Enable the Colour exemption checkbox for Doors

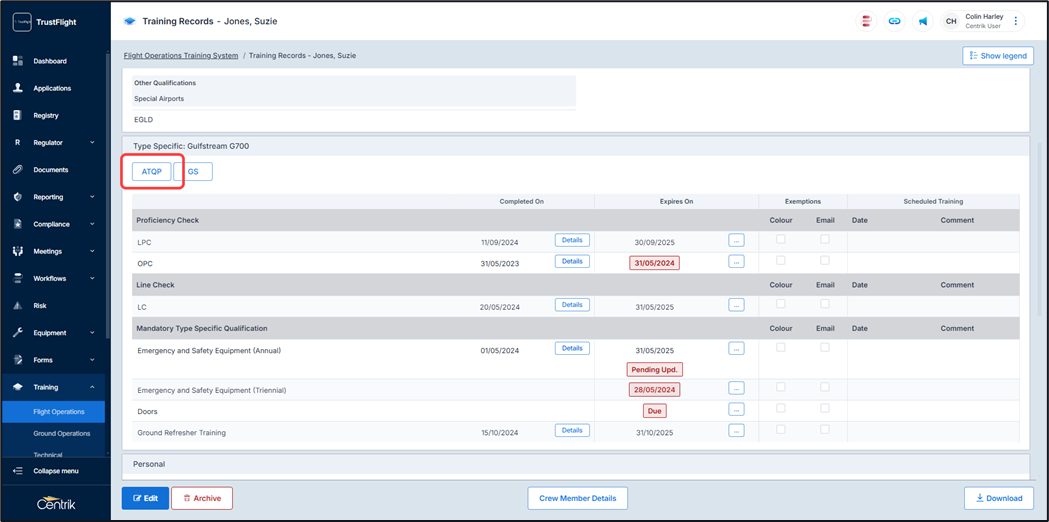click(x=781, y=409)
